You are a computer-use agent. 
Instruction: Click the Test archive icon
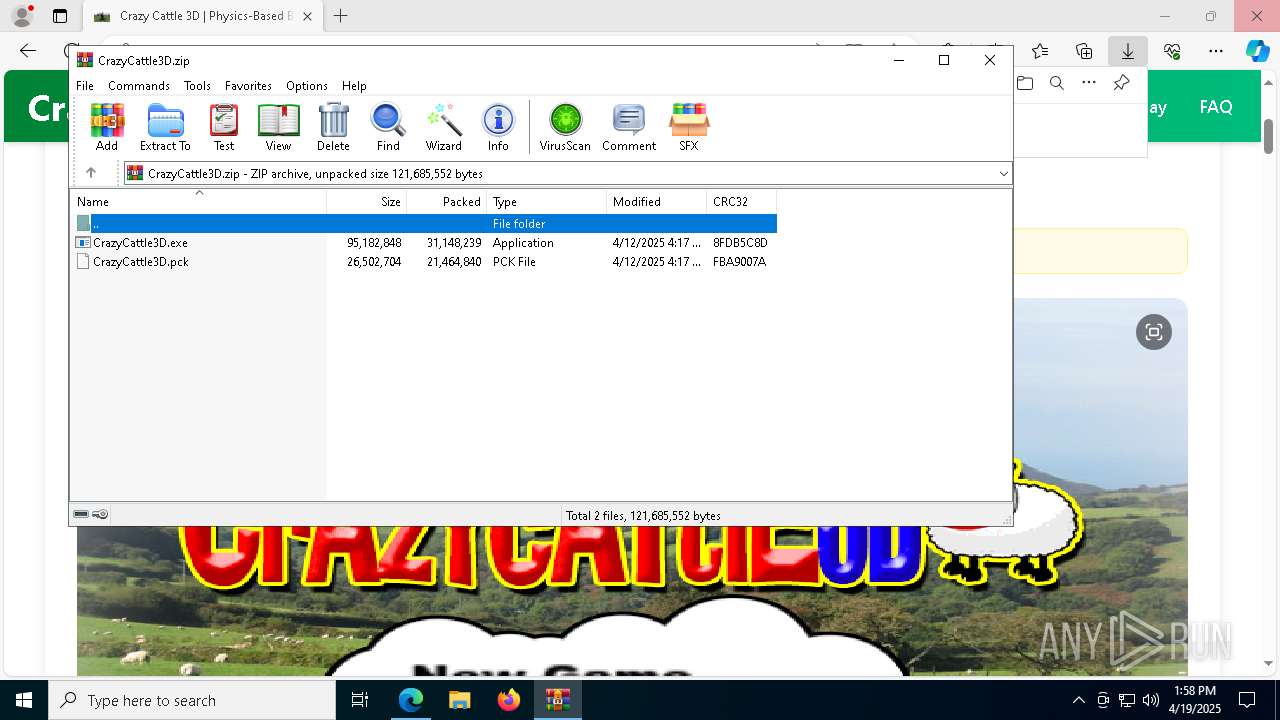224,127
